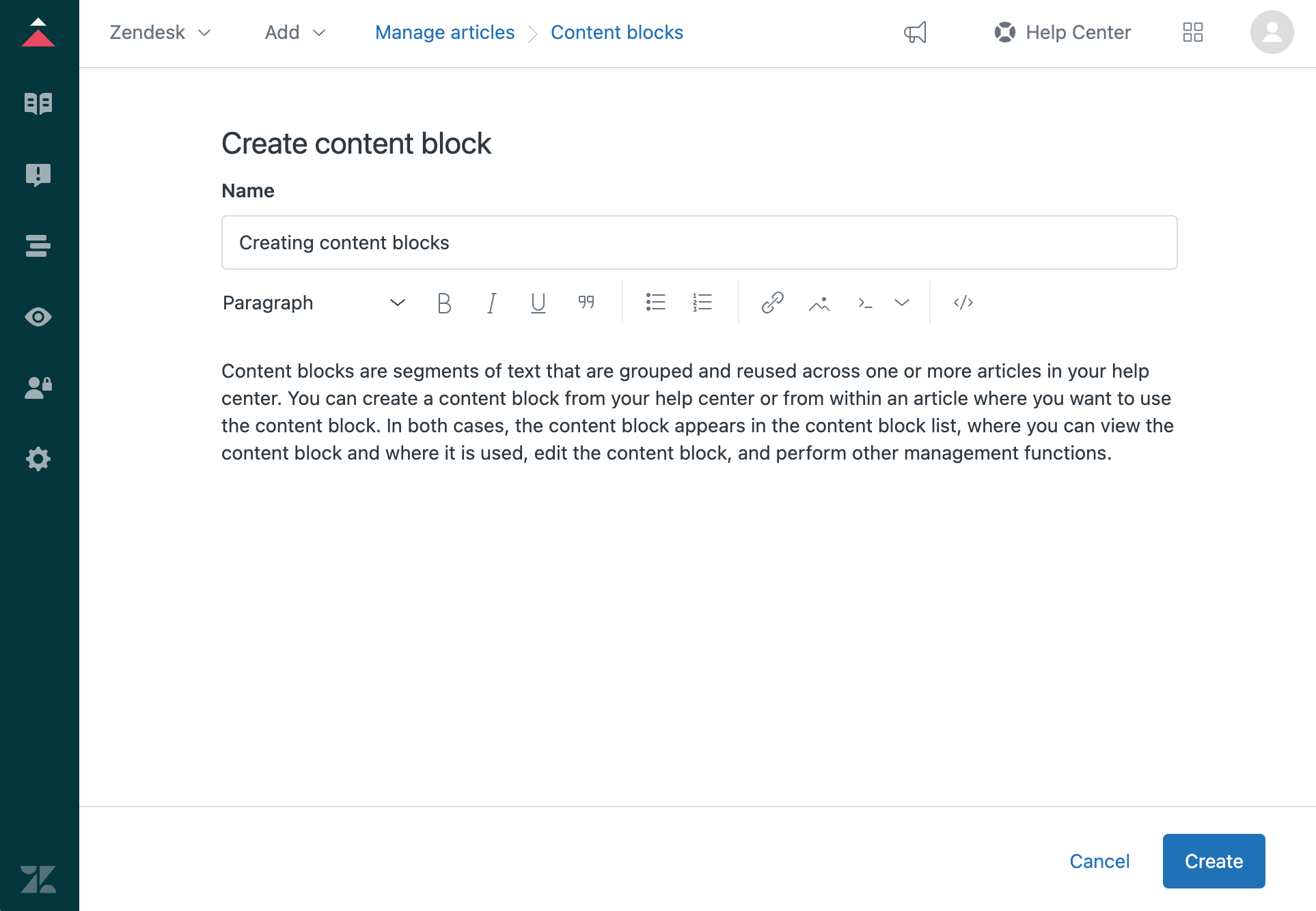The height and width of the screenshot is (911, 1316).
Task: Open the apps grid in the top bar
Action: pyautogui.click(x=1192, y=32)
